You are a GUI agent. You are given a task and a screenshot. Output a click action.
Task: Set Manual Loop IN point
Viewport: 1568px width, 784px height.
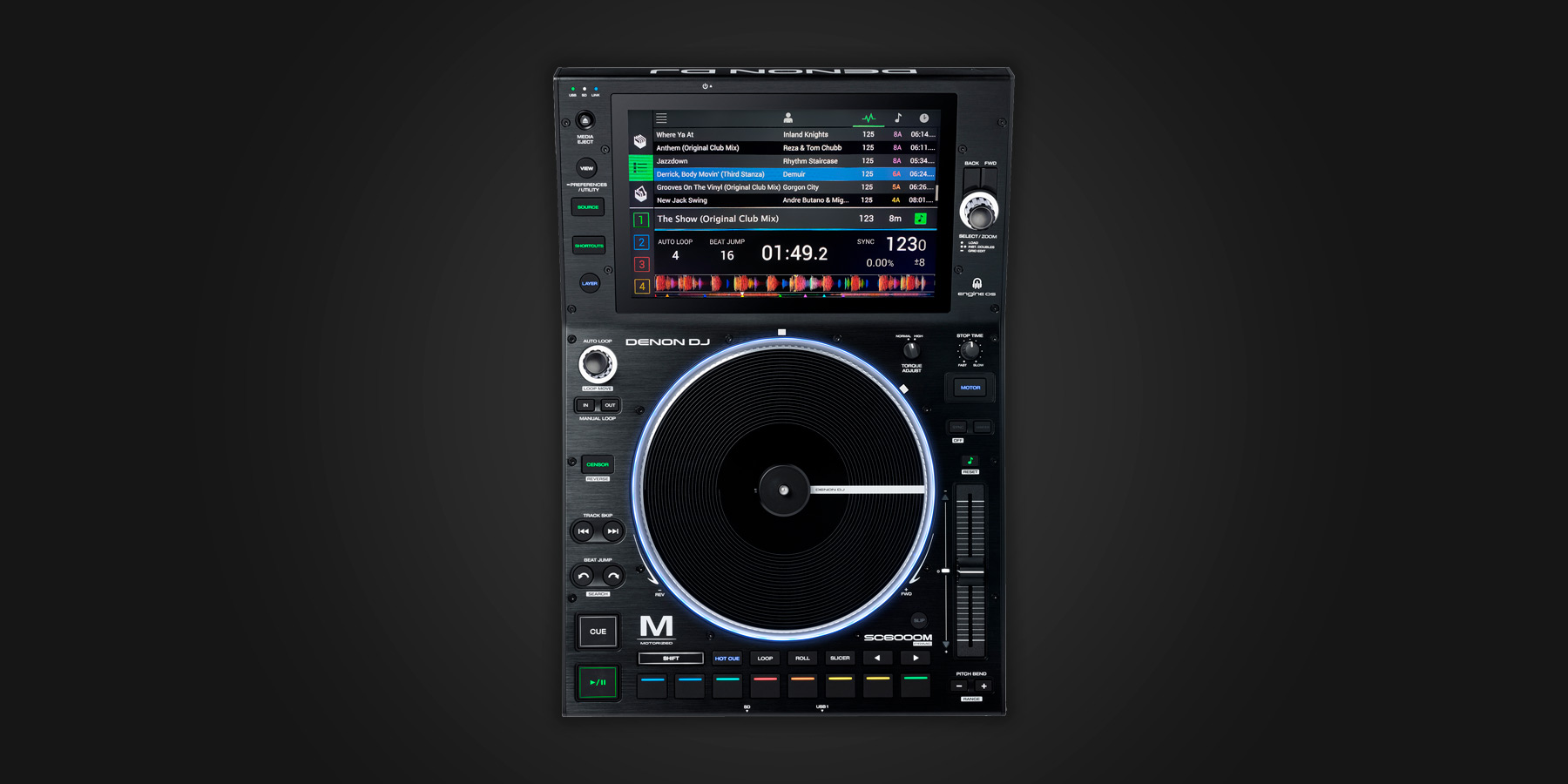585,405
